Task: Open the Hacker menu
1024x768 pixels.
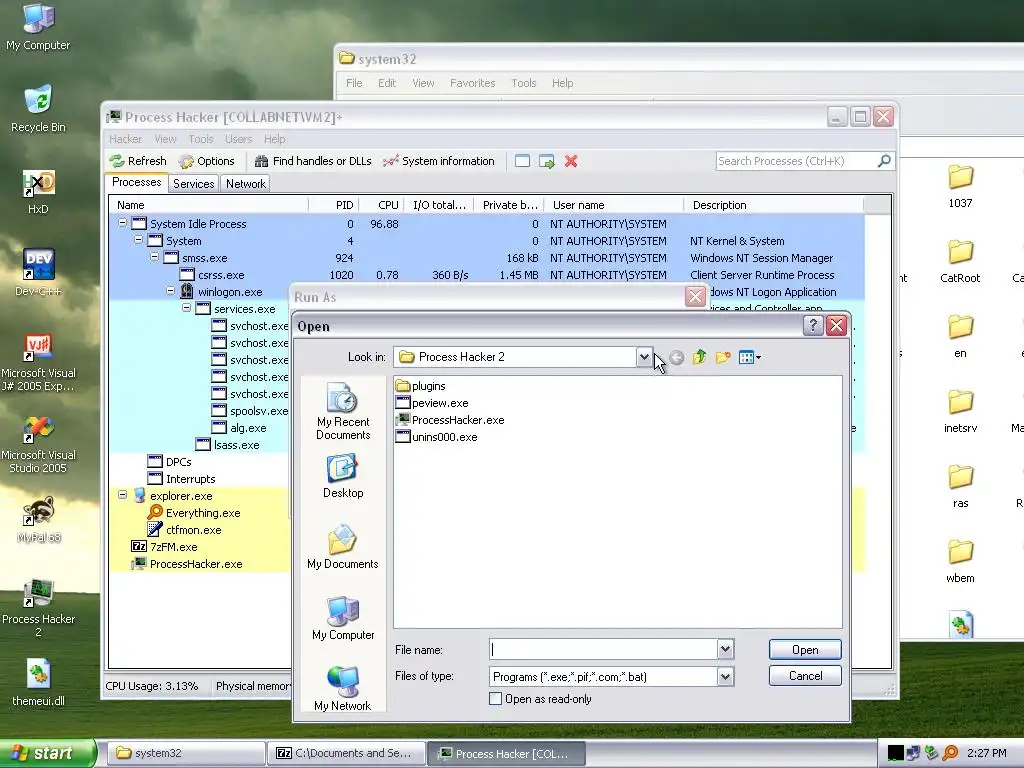Action: (125, 139)
